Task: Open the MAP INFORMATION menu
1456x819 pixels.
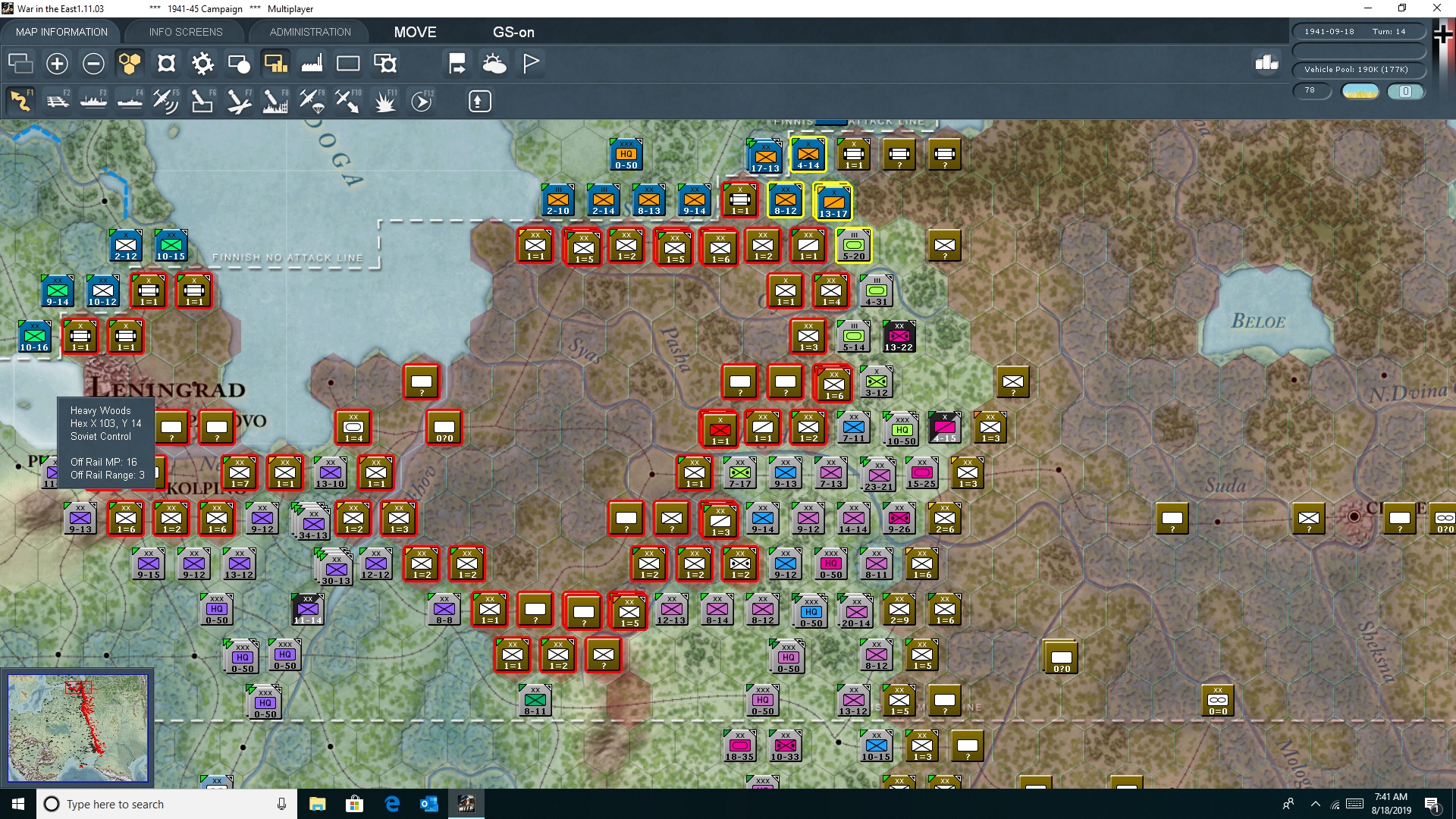Action: click(61, 32)
